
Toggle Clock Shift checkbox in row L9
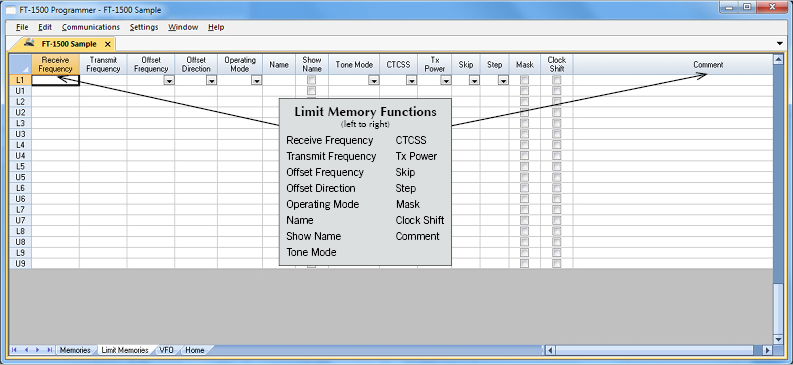tap(557, 253)
